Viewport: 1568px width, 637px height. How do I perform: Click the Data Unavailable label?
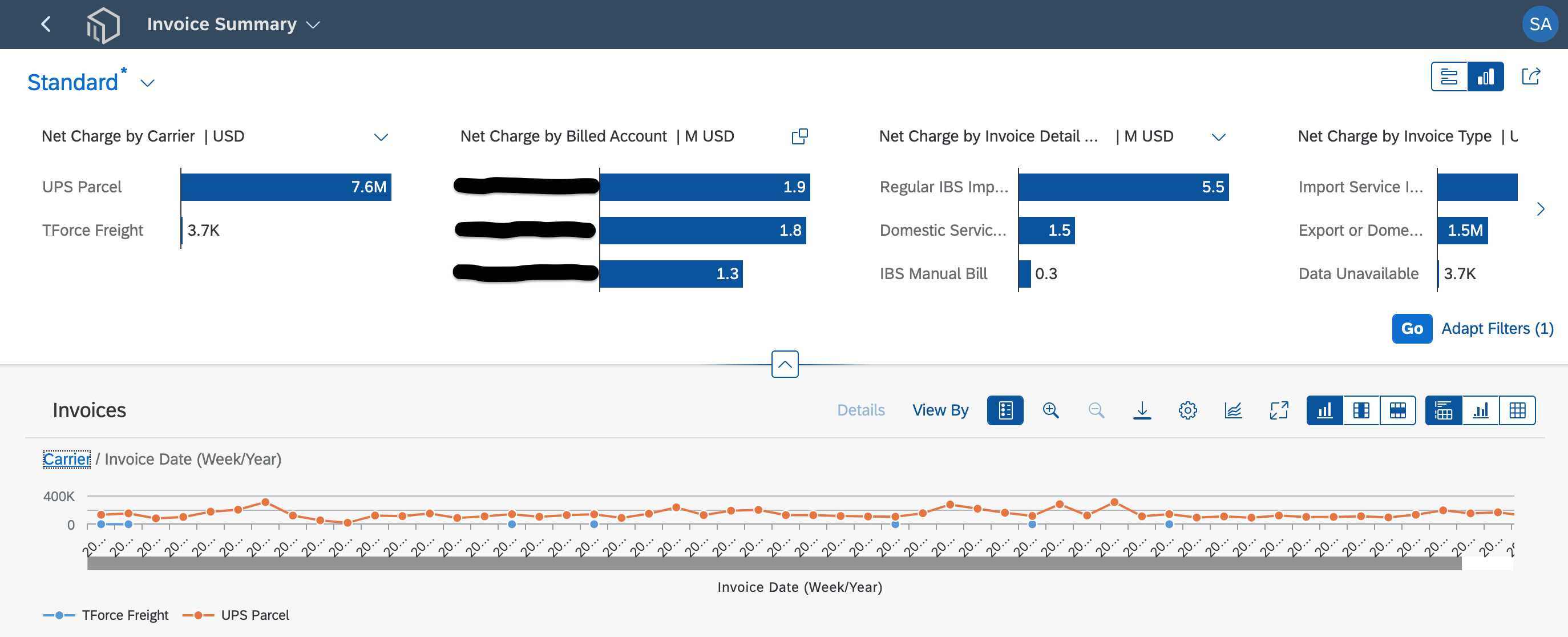pos(1358,273)
